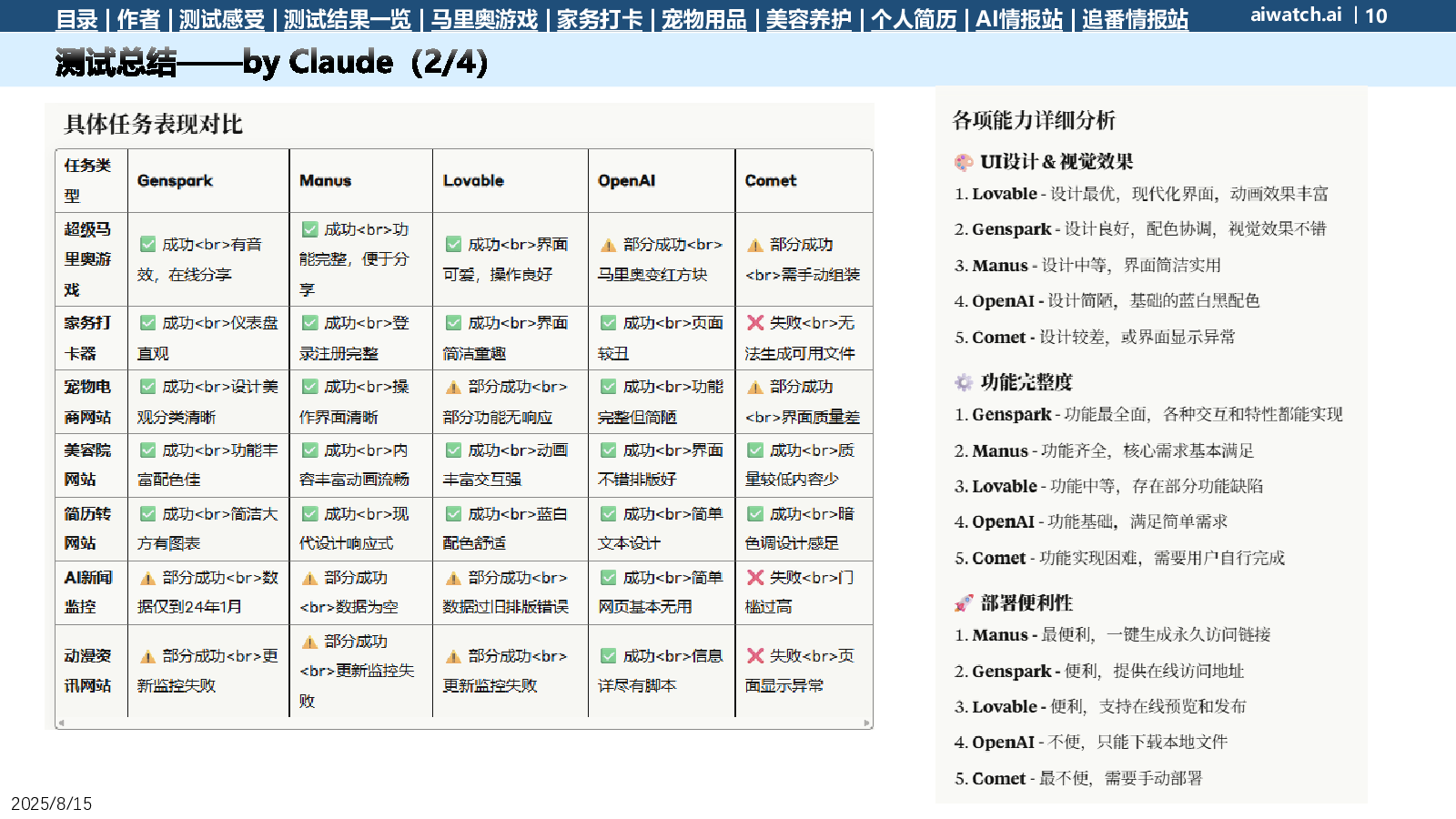Click 'Genspark - 功能最全面' list item
The height and width of the screenshot is (819, 1456).
pyautogui.click(x=1148, y=414)
